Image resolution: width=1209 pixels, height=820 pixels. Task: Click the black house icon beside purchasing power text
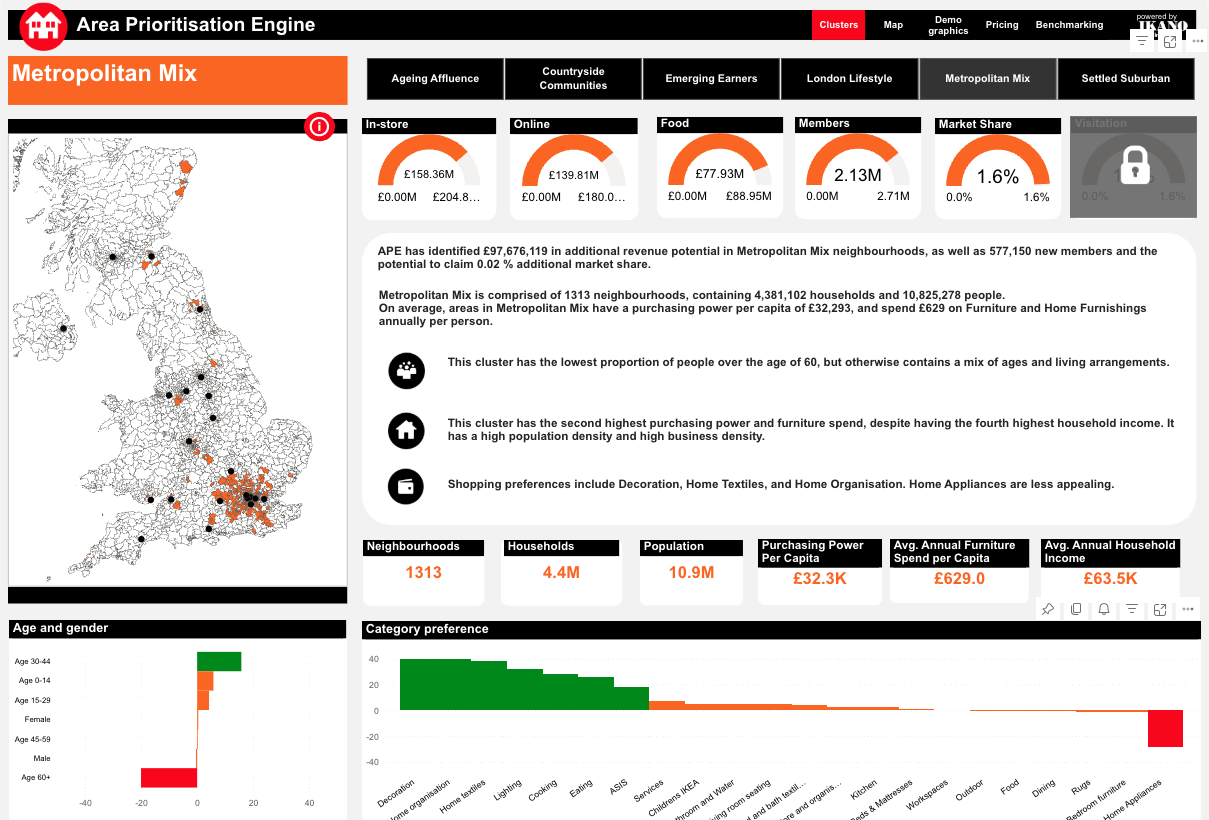[406, 430]
